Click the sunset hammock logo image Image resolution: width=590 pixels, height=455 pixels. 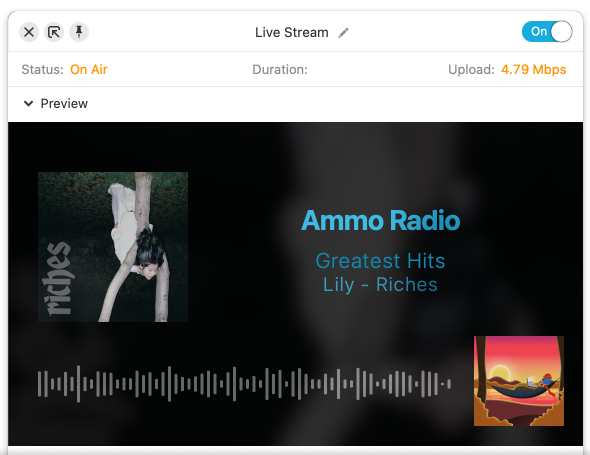click(519, 381)
